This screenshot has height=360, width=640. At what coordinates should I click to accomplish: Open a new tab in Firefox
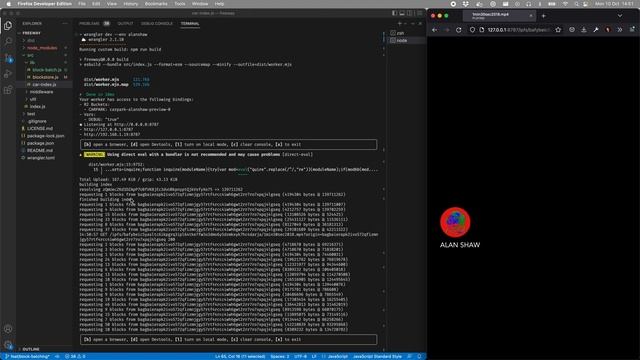tap(544, 16)
